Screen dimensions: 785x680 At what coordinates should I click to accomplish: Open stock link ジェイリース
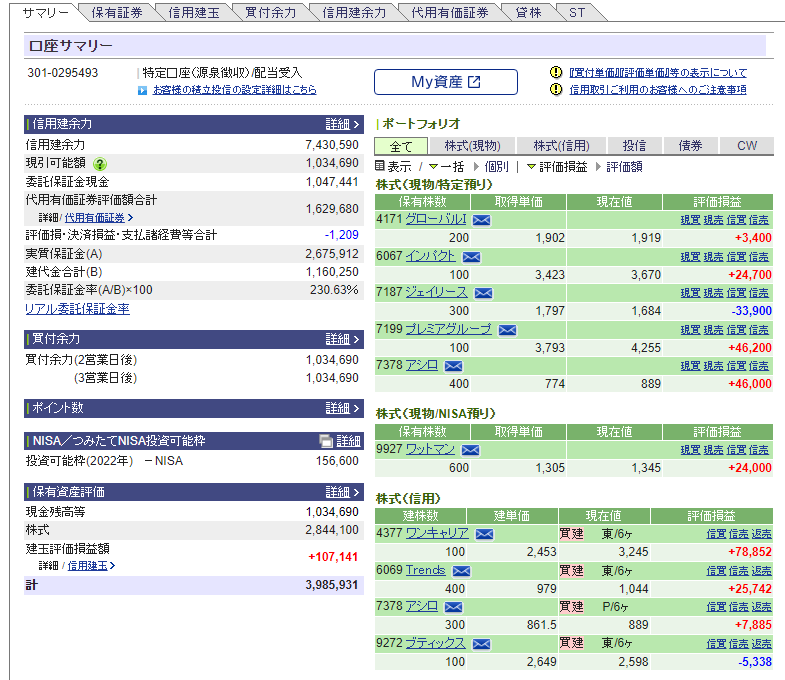(437, 292)
